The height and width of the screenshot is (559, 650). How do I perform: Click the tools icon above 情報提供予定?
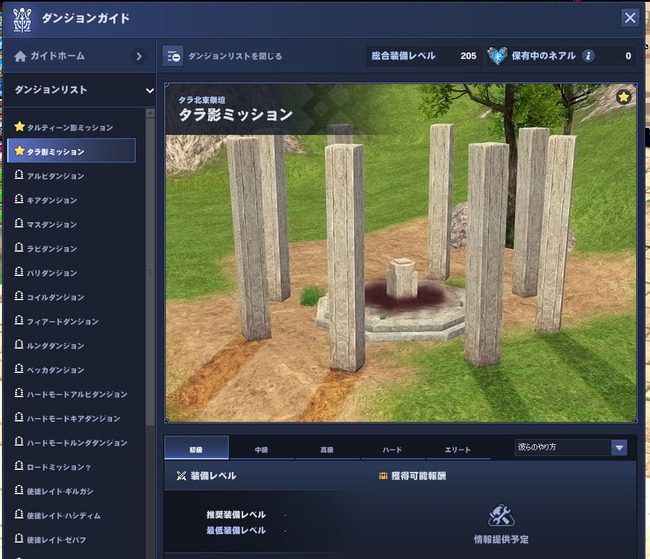coord(501,515)
